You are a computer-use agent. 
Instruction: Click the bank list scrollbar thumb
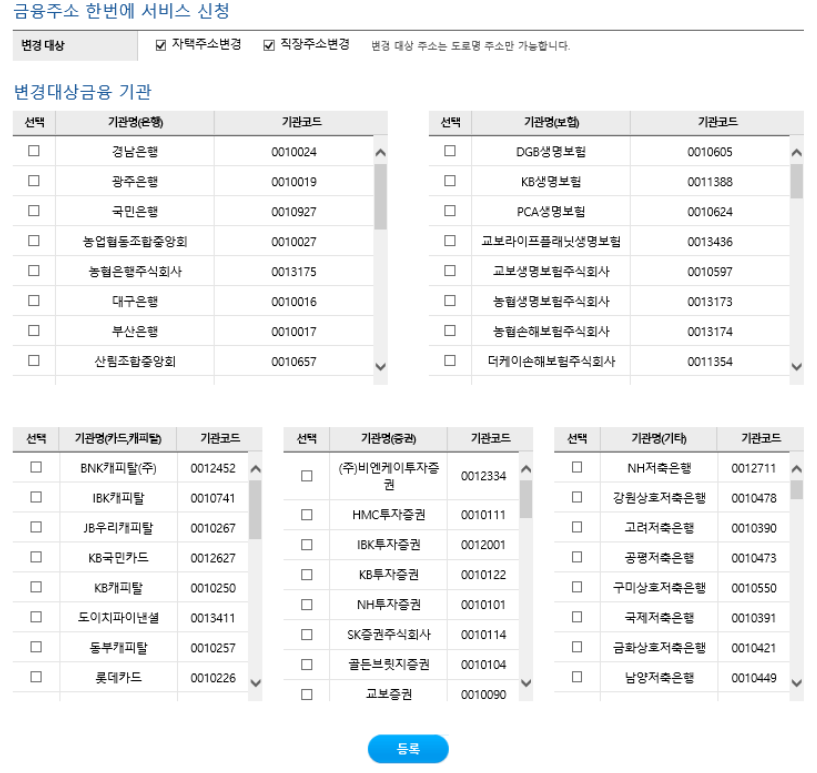coord(380,197)
